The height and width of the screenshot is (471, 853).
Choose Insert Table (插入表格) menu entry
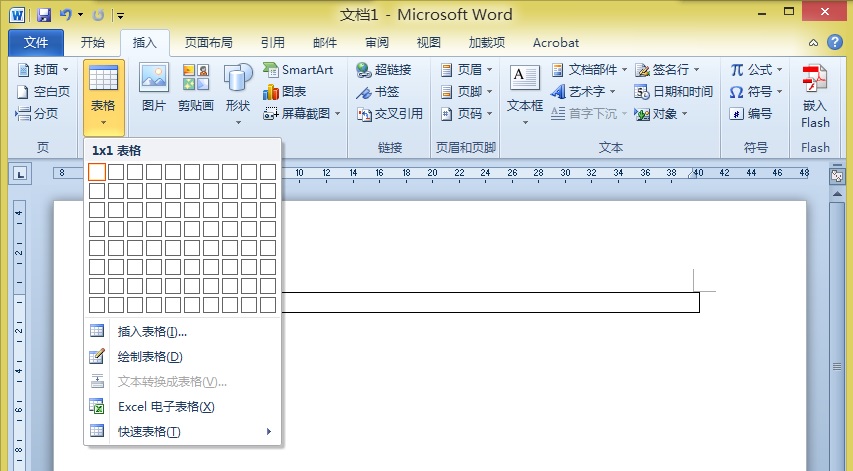tap(152, 332)
